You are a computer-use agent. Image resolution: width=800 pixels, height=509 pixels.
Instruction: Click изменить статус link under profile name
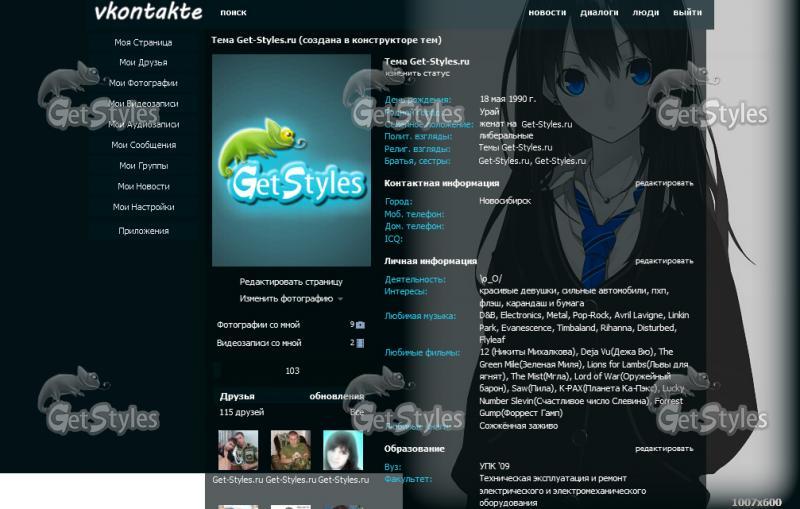pos(417,73)
